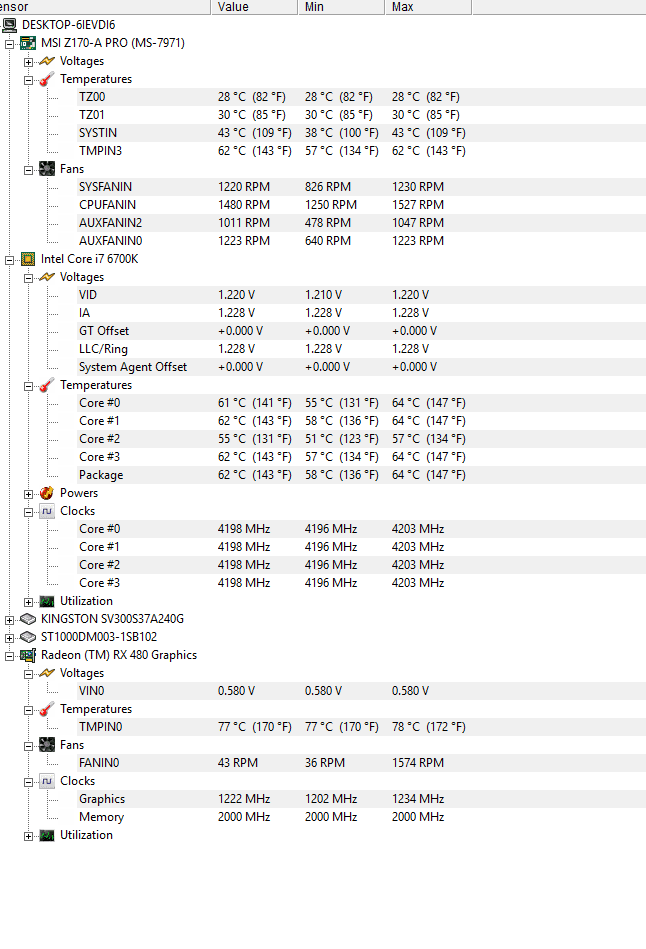Viewport: 646px width, 949px height.
Task: Select the TMPIN0 temperature row
Action: (362, 727)
